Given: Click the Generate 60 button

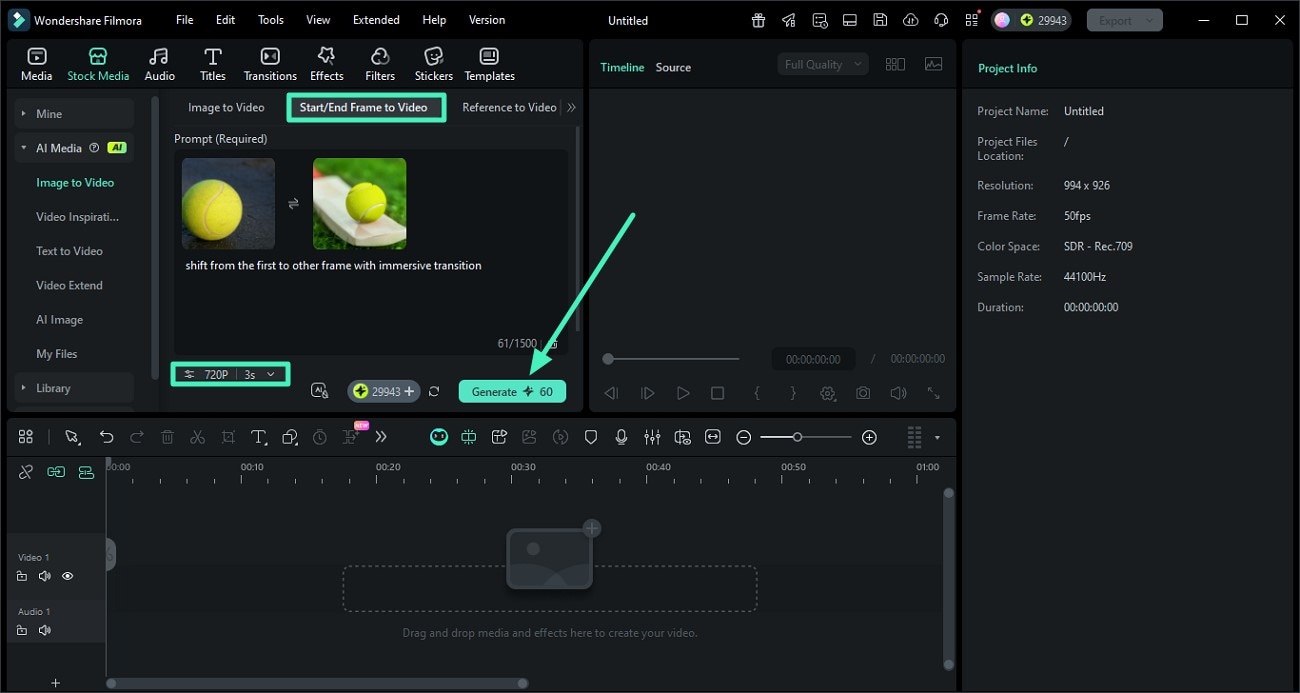Looking at the screenshot, I should (512, 391).
